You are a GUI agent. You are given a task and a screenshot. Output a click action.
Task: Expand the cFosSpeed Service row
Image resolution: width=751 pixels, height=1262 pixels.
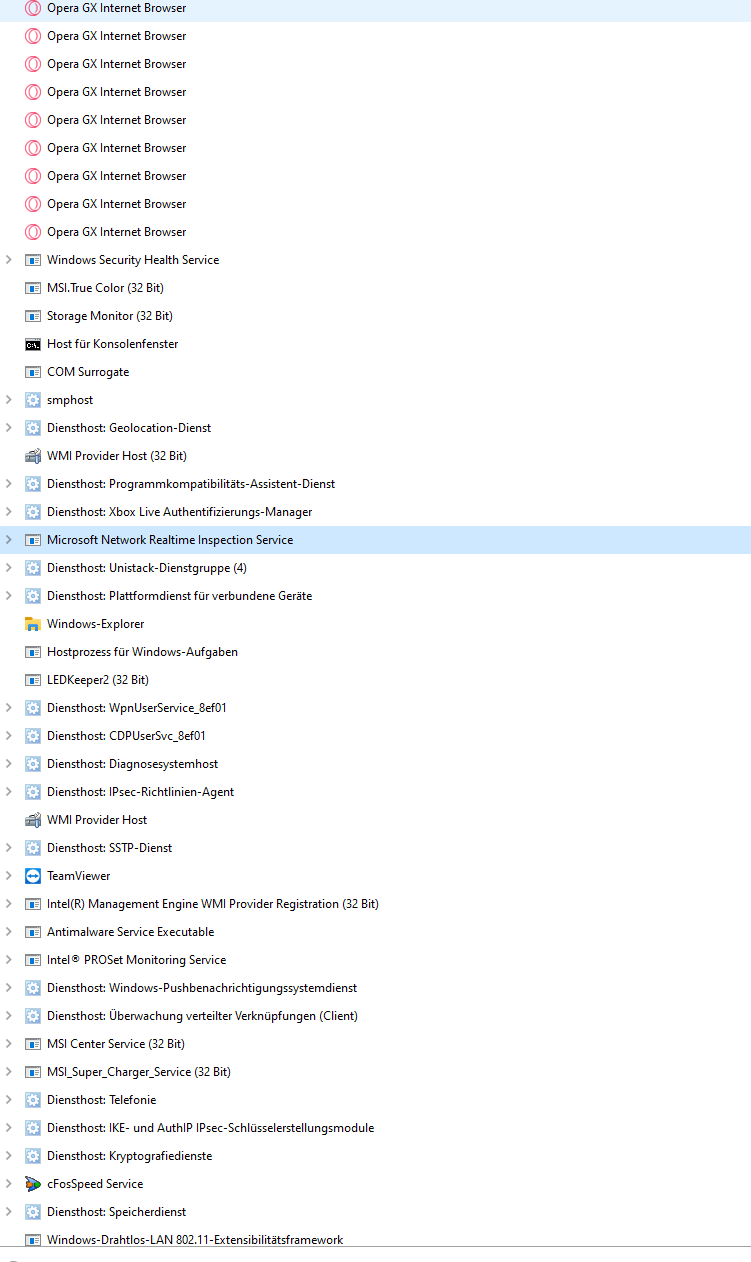9,1184
